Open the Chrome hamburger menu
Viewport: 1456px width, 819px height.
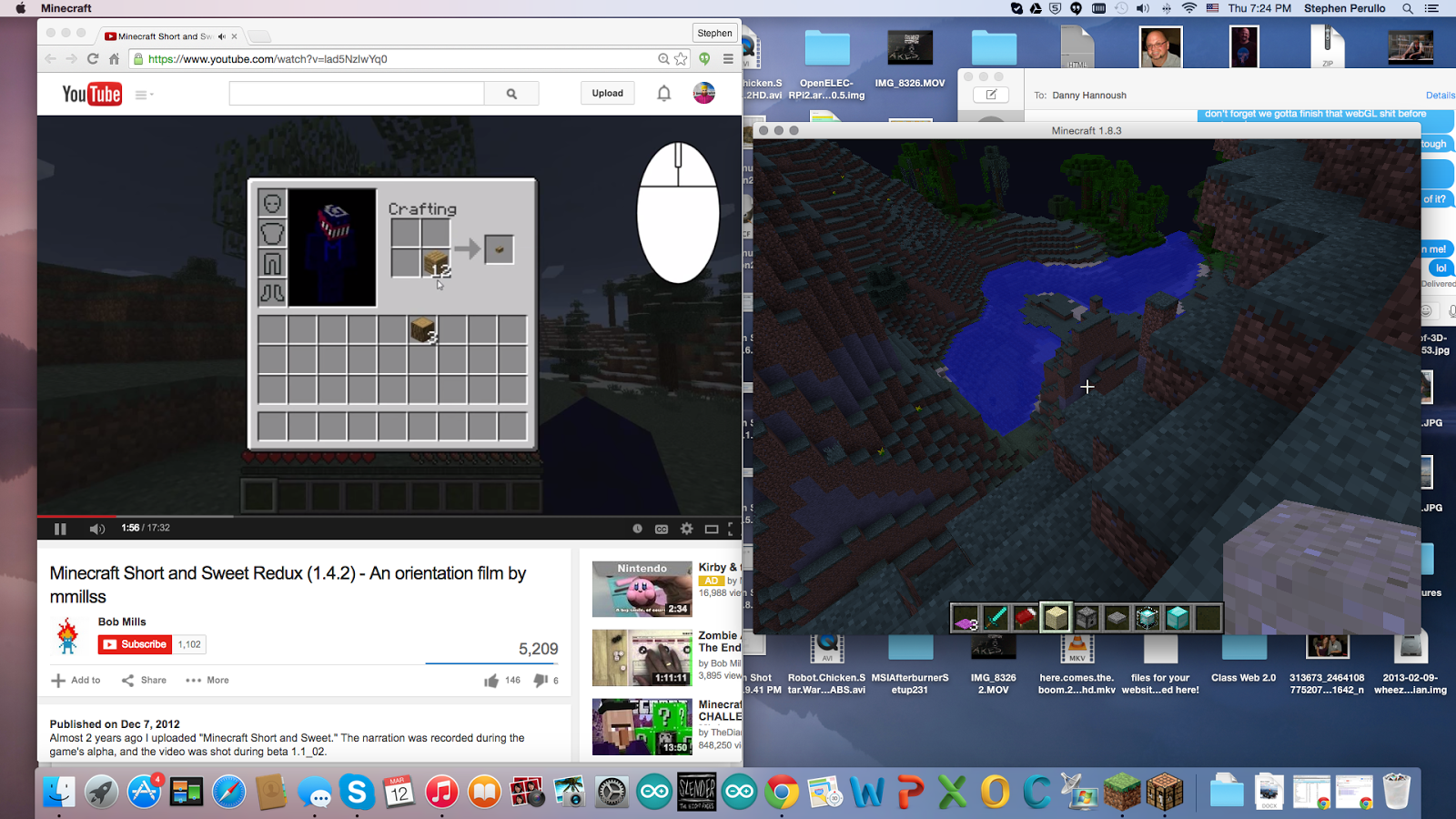pyautogui.click(x=728, y=59)
